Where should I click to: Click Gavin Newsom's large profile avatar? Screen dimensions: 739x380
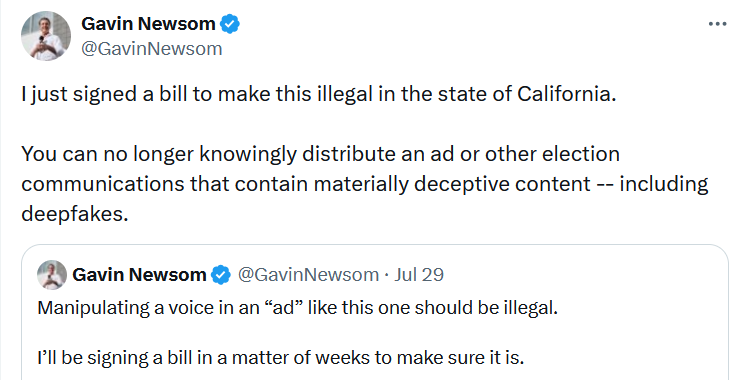pyautogui.click(x=46, y=36)
